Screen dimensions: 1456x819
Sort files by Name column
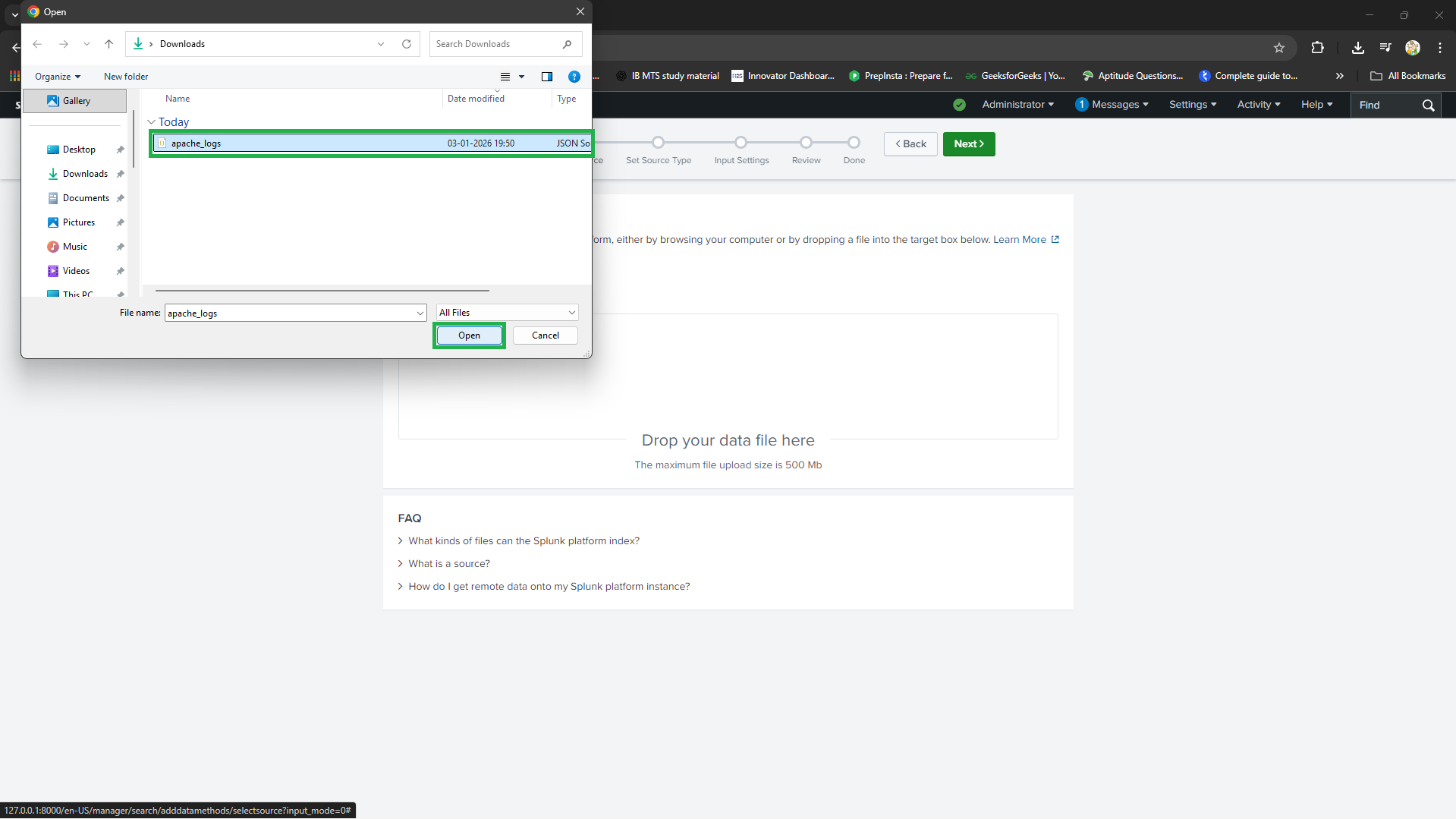point(178,99)
